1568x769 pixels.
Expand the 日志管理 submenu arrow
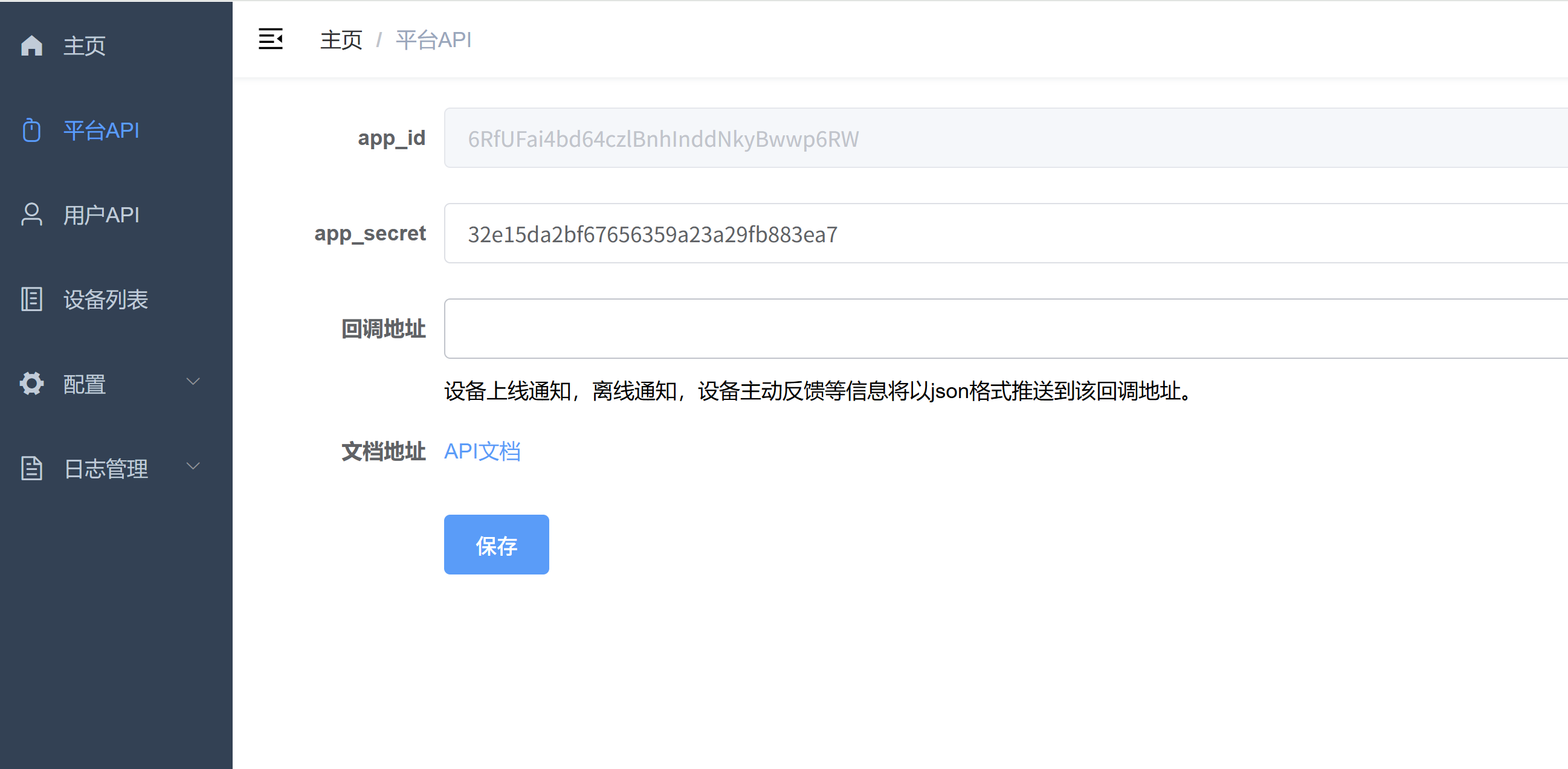point(193,466)
